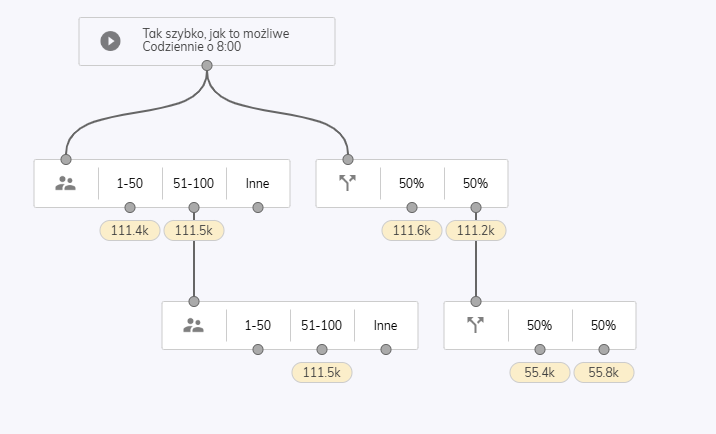Image resolution: width=716 pixels, height=434 pixels.
Task: Select the 51-100 segment in the lower node
Action: coord(321,325)
